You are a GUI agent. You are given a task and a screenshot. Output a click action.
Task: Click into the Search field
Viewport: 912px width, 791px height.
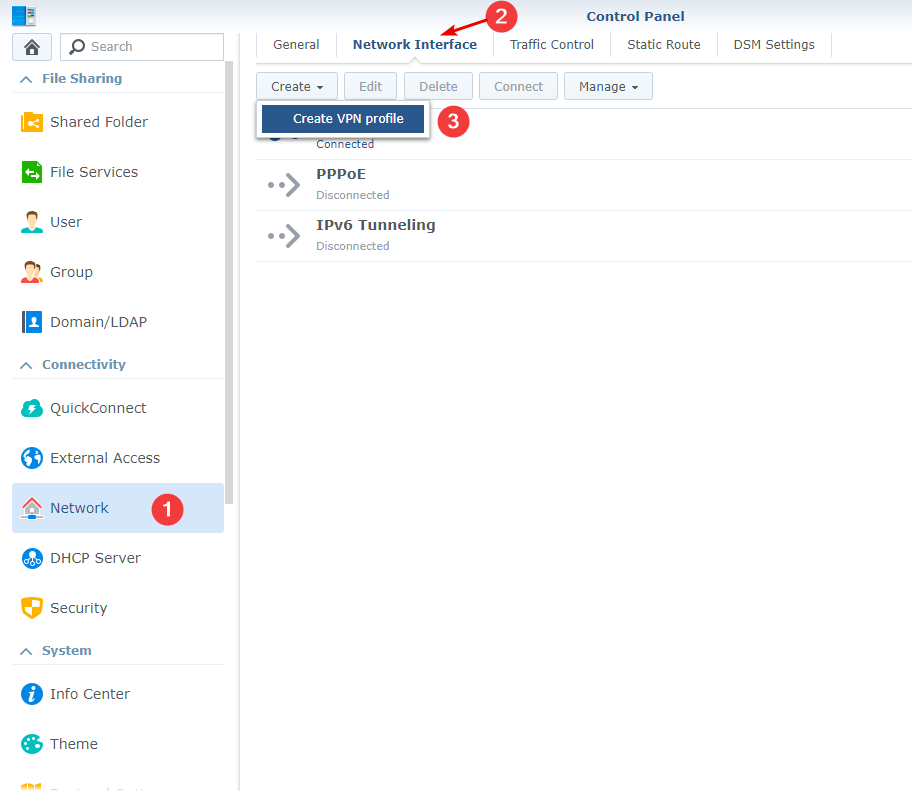tap(152, 47)
